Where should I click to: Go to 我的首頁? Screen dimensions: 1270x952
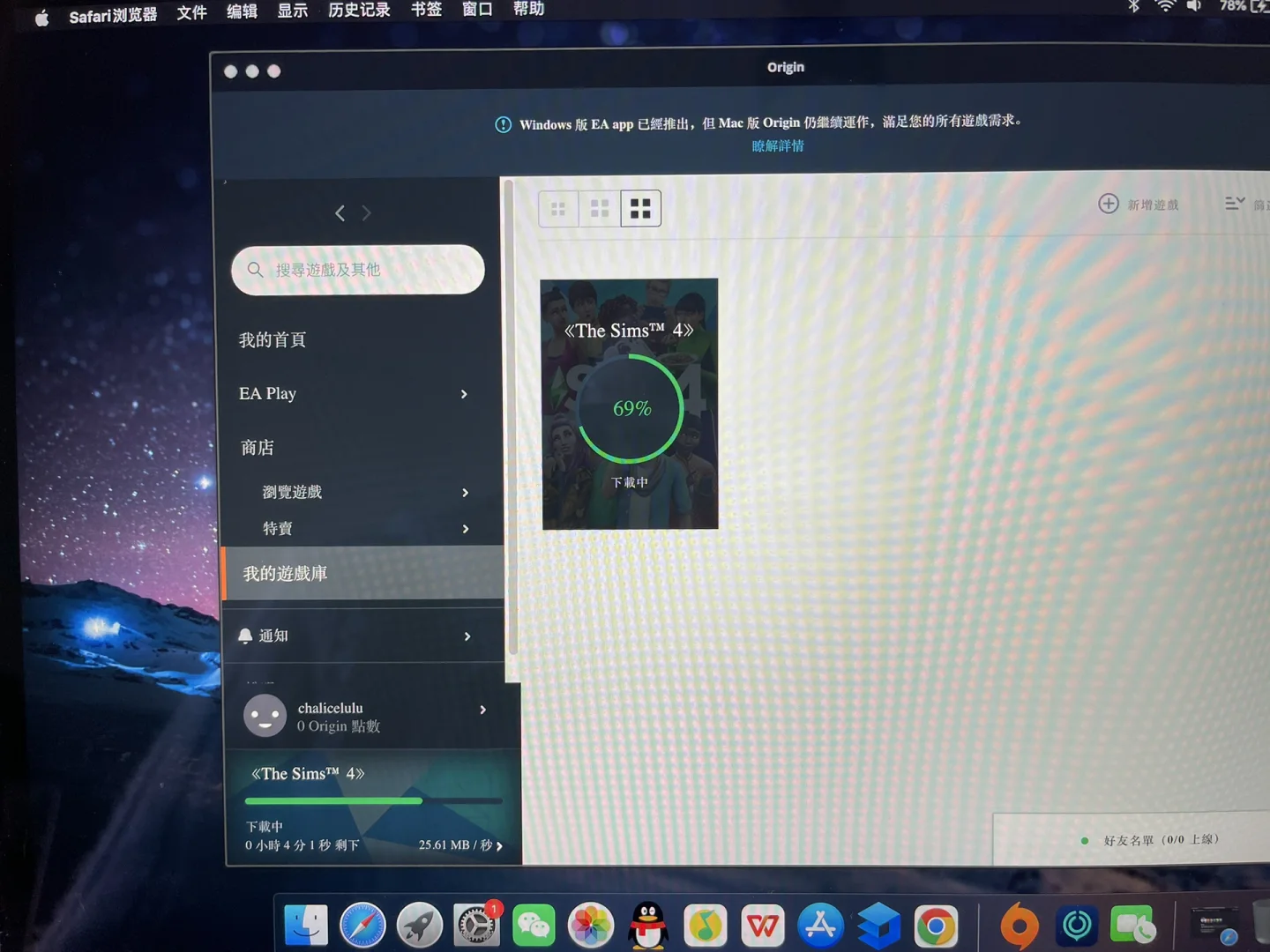click(x=273, y=340)
